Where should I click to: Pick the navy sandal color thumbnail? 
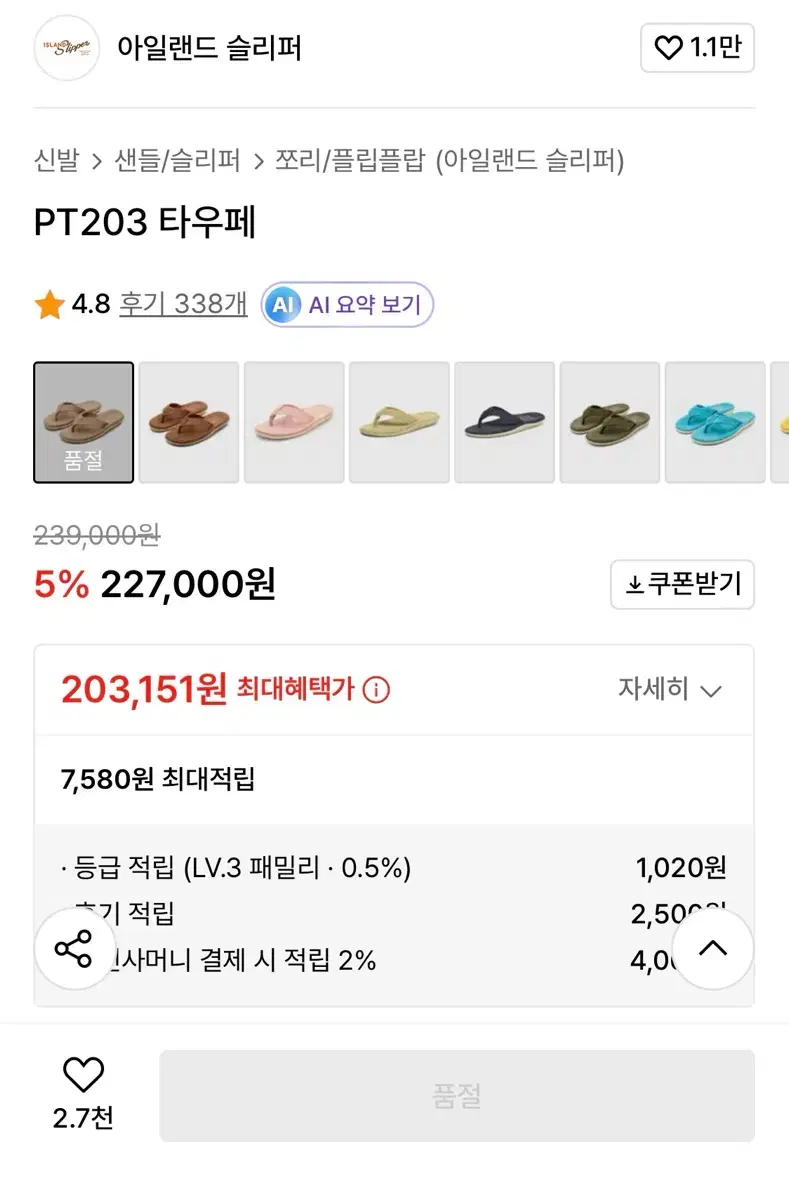click(505, 422)
